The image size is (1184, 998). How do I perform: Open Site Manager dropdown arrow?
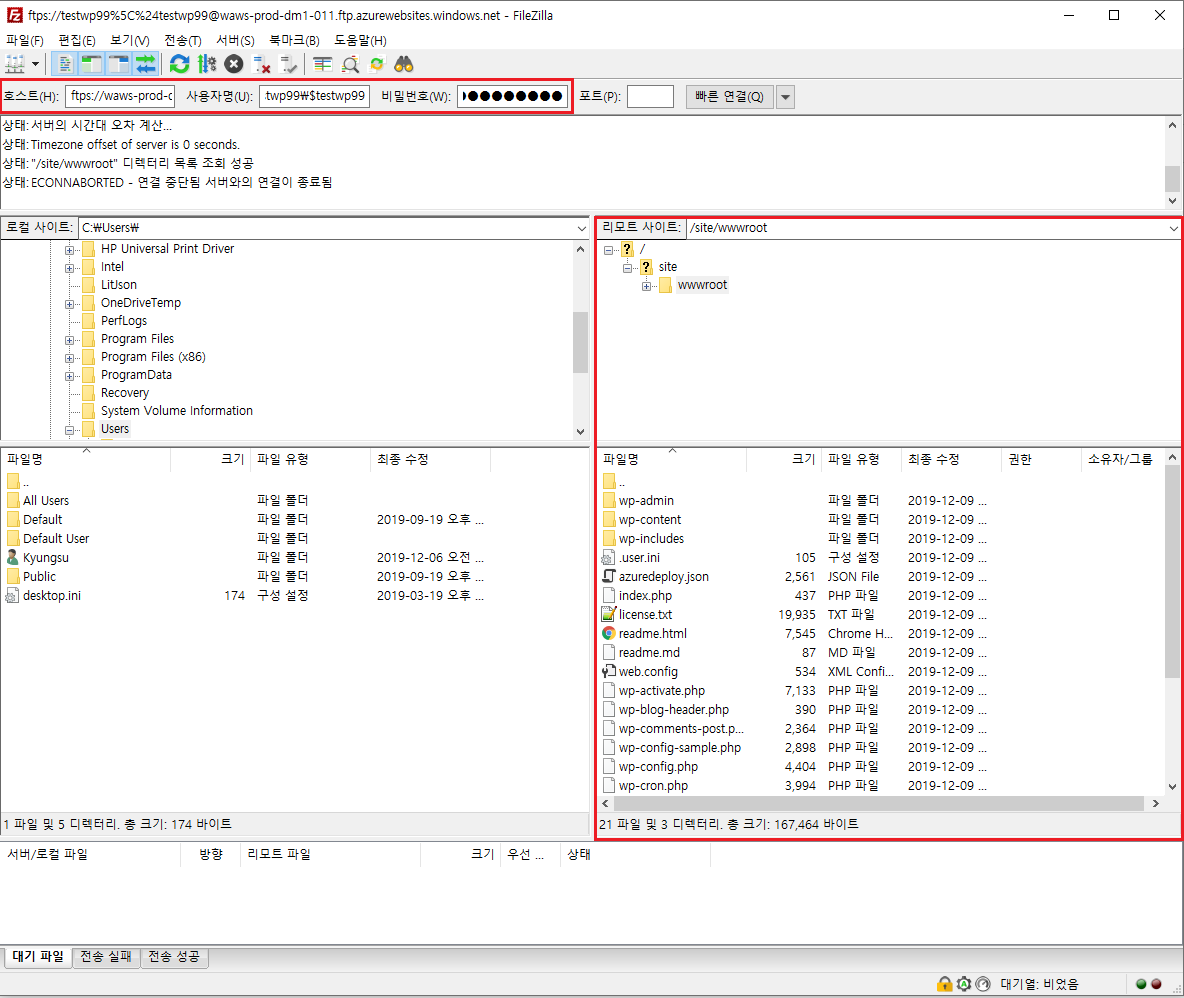tap(35, 65)
